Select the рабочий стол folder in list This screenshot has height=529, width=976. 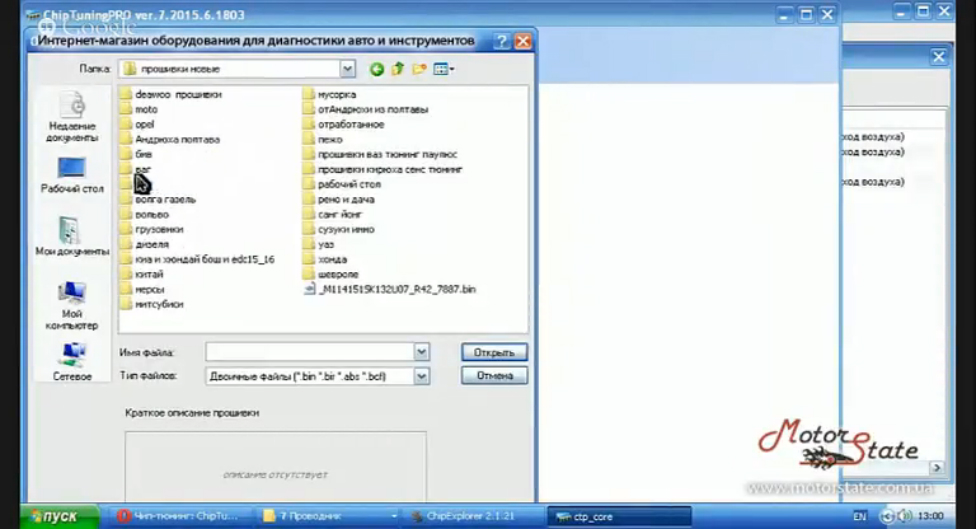pos(342,184)
